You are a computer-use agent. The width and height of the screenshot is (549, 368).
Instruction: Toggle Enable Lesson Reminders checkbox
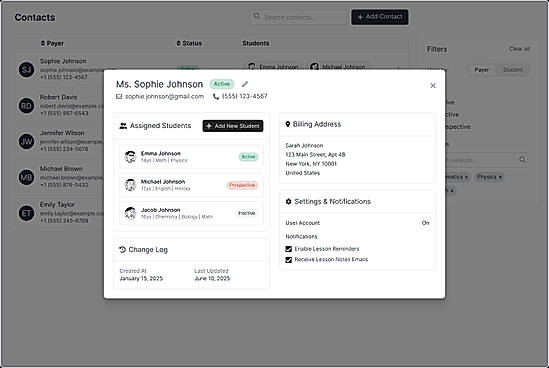pyautogui.click(x=289, y=249)
